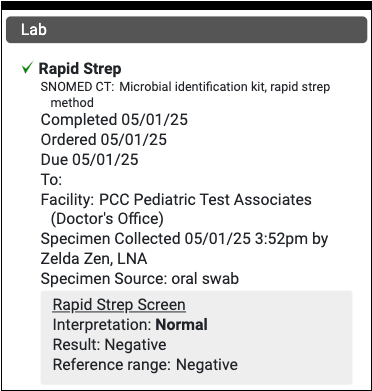Click the (Doctor's Office) facility type text
372x391 pixels.
click(107, 219)
